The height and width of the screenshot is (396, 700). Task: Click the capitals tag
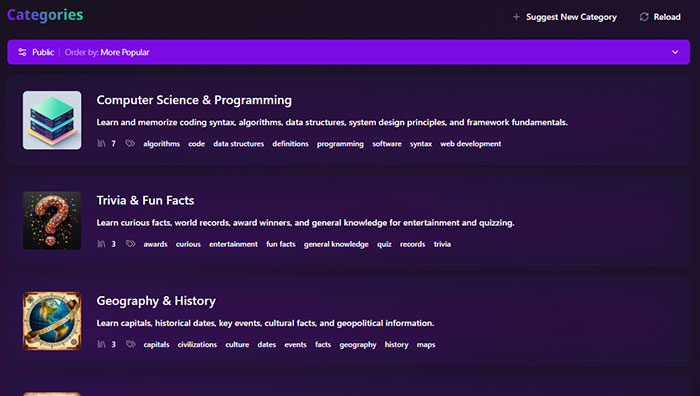click(x=156, y=345)
